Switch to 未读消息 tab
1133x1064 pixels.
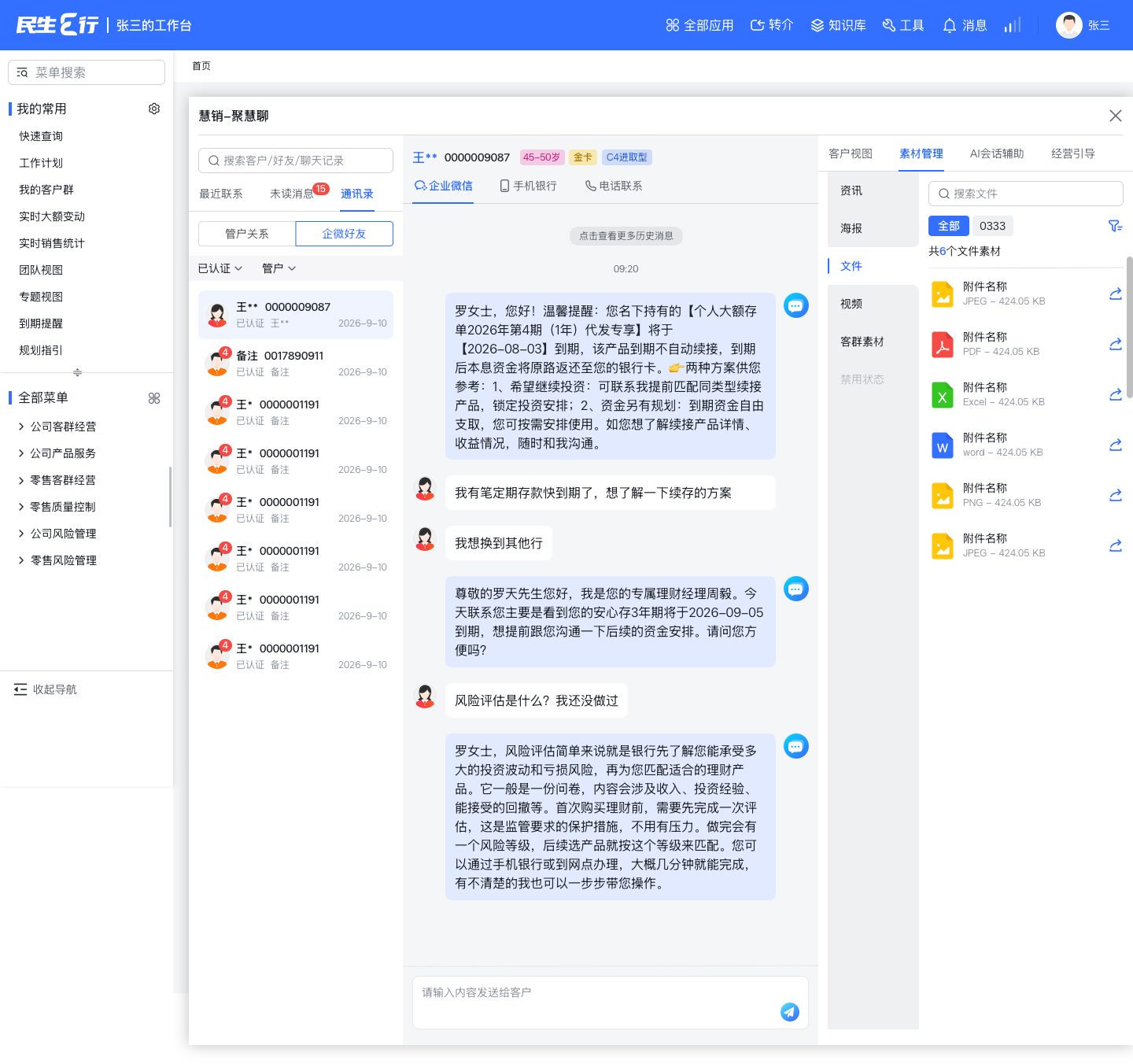pyautogui.click(x=293, y=194)
